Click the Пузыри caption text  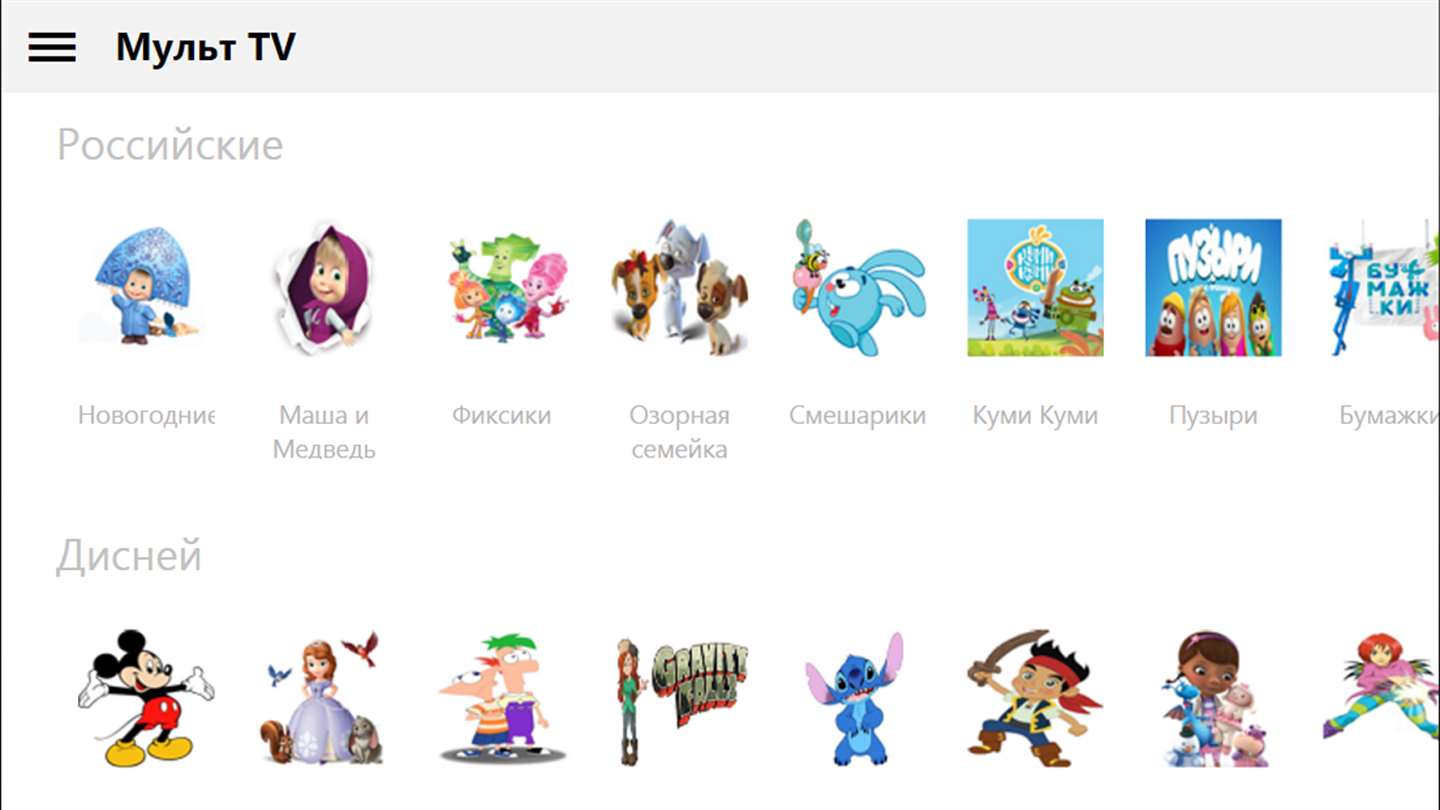[1214, 415]
